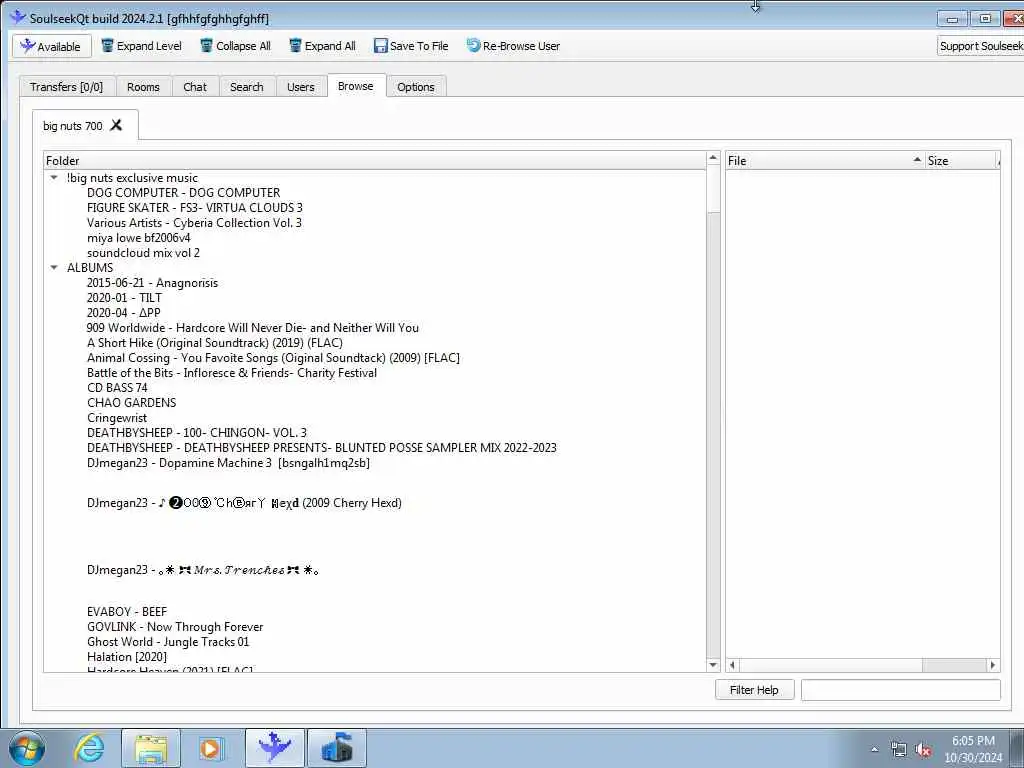Screen dimensions: 1024x768
Task: Select the Browse tab
Action: (356, 86)
